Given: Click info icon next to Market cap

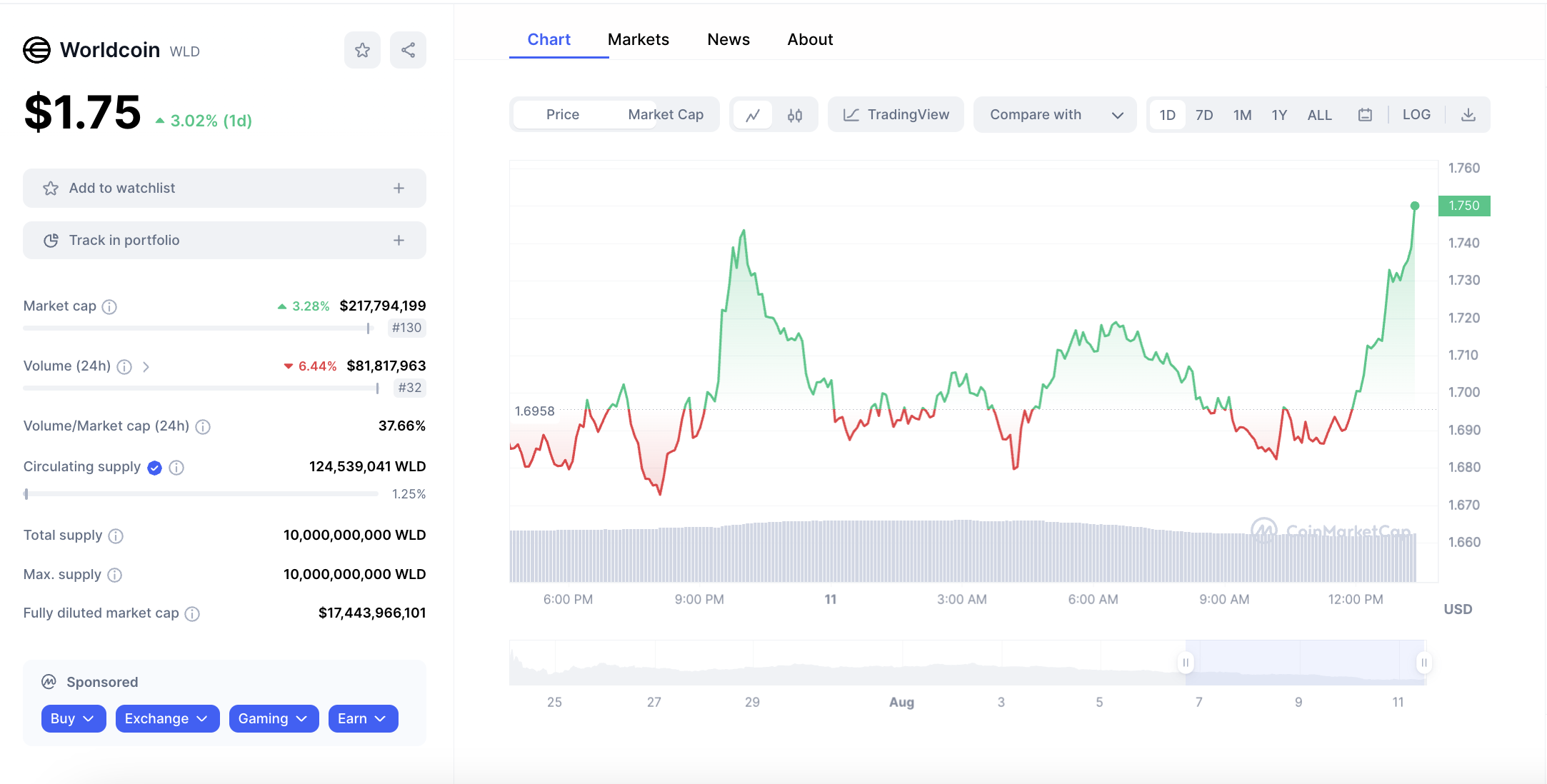Looking at the screenshot, I should click(x=109, y=307).
